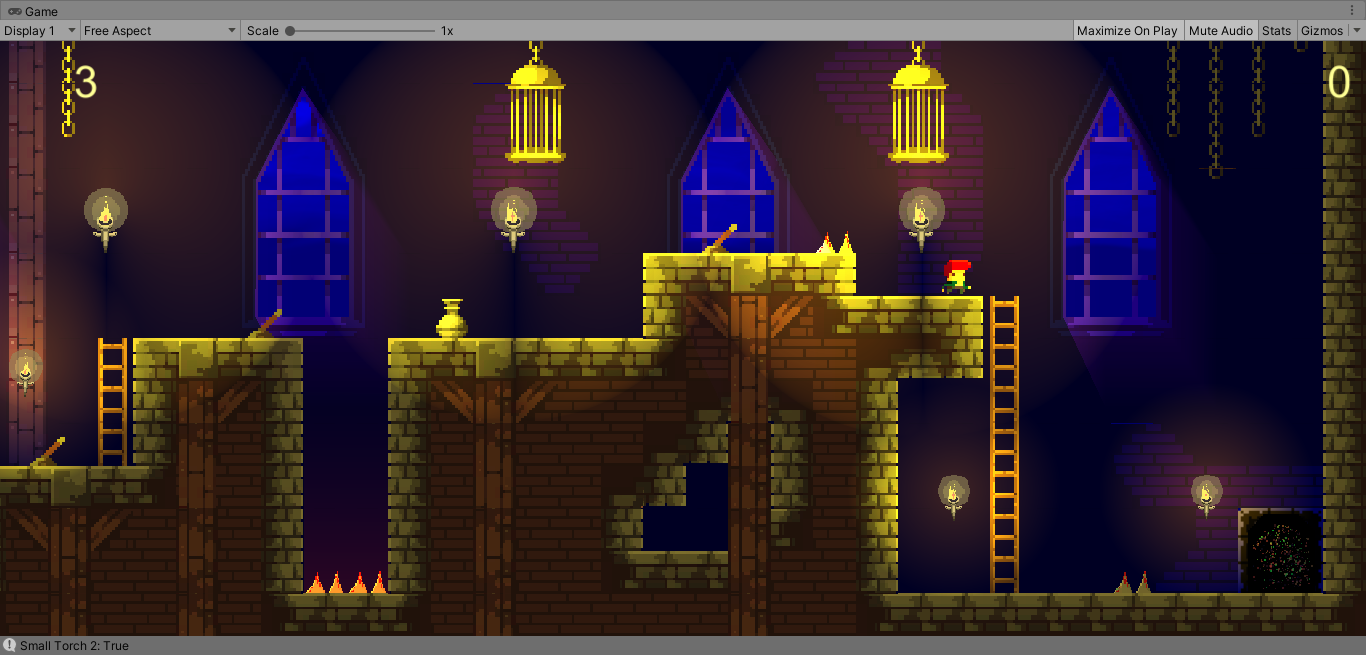Screen dimensions: 1366x655
Task: Set zoom with the Scale slider handle
Action: pos(289,30)
